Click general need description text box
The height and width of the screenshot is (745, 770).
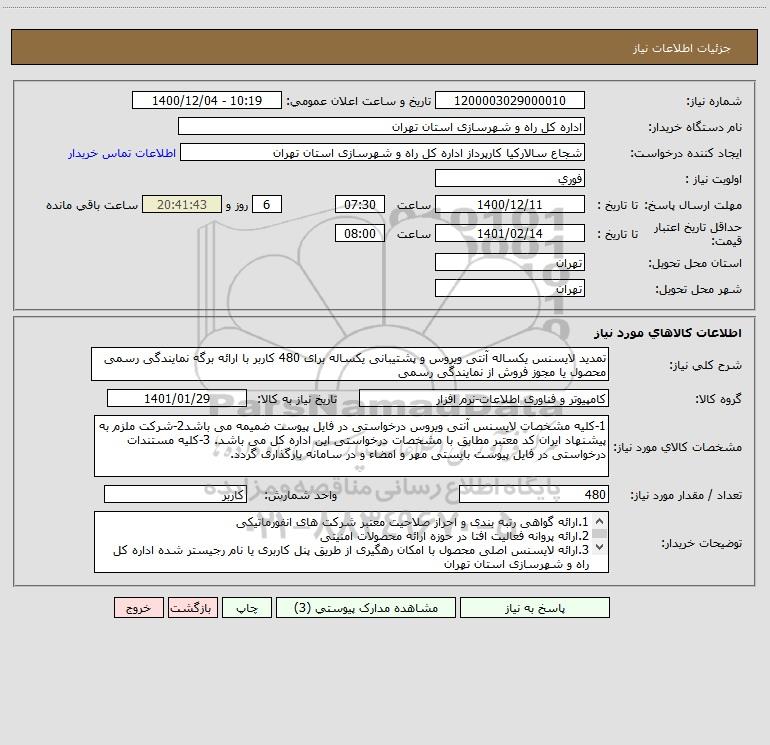click(x=350, y=364)
